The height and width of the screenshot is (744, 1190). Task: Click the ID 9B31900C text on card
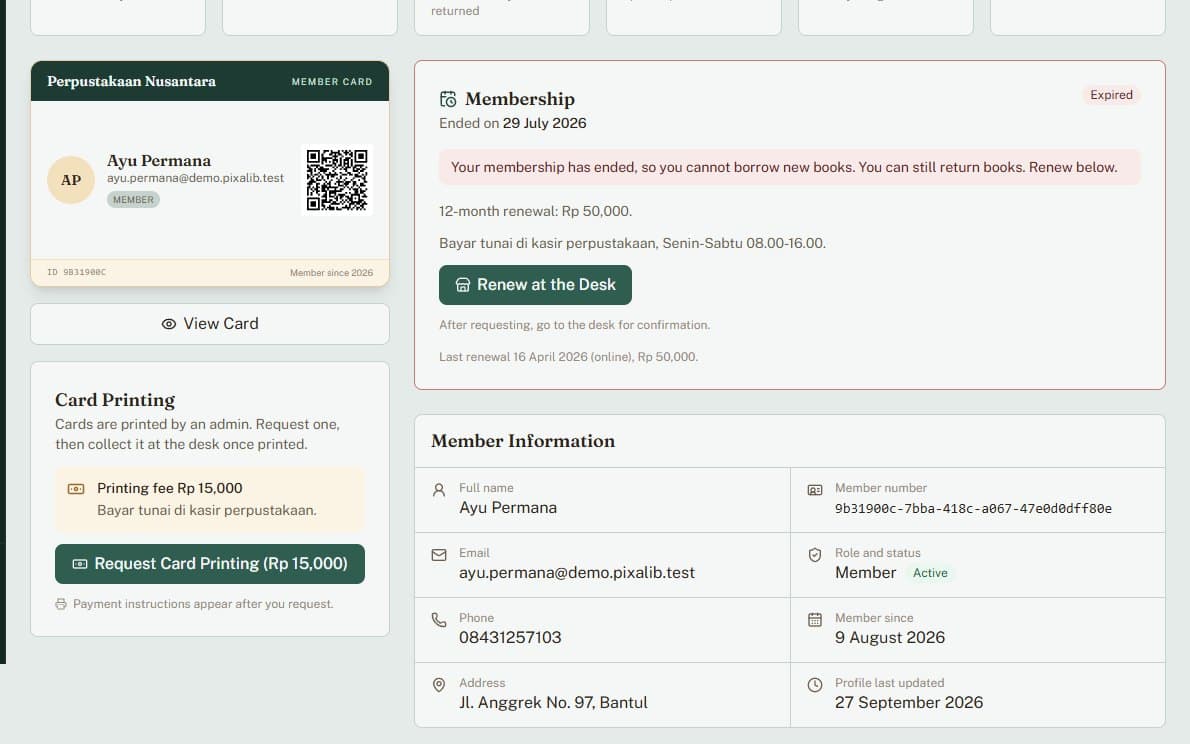[77, 272]
